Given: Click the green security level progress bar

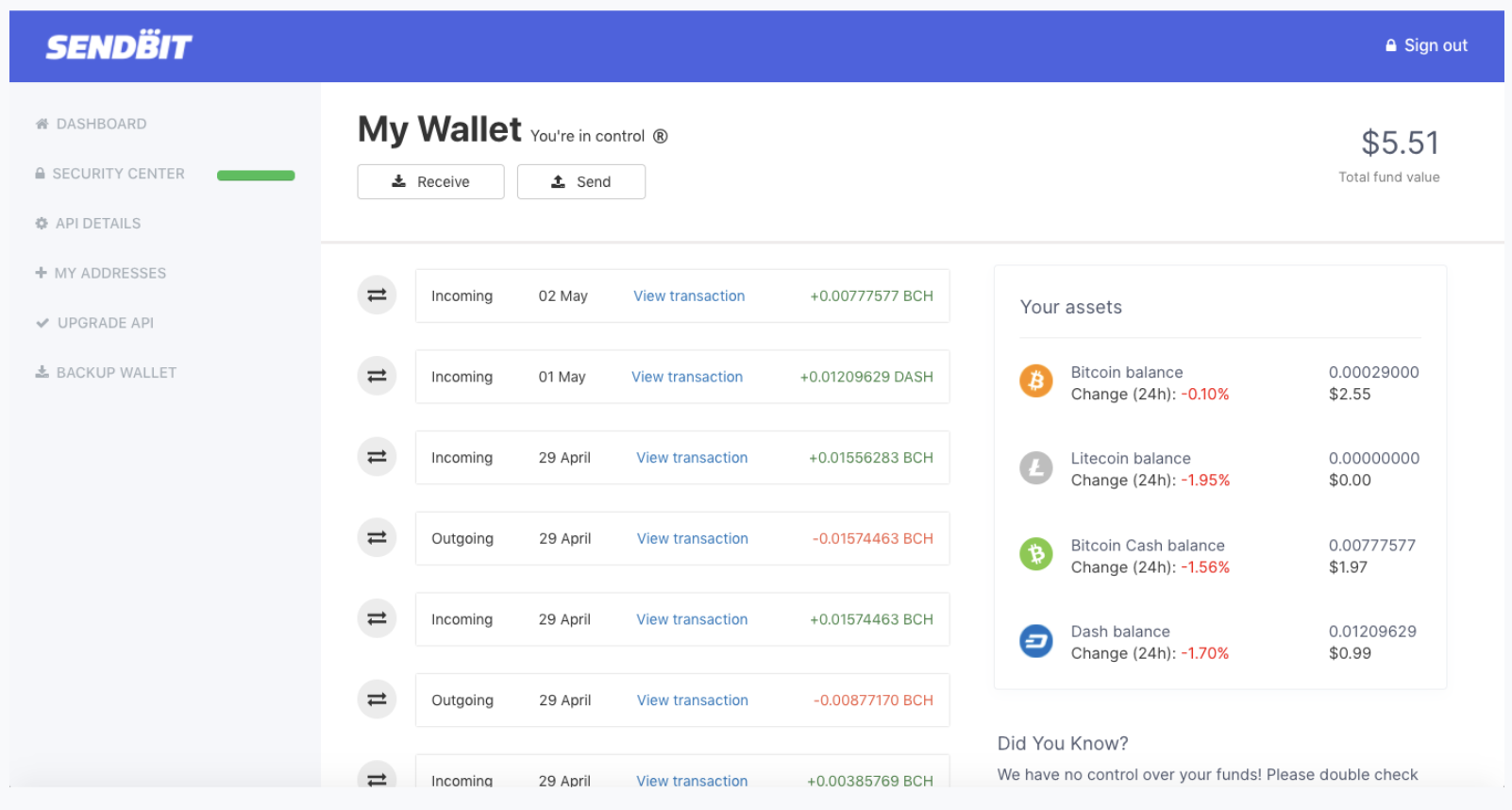Looking at the screenshot, I should (256, 175).
